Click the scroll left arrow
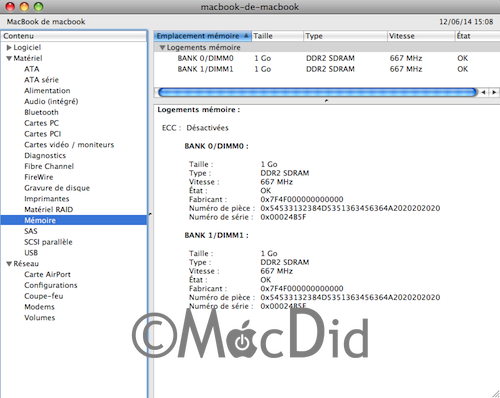The width and height of the screenshot is (500, 398). 483,92
